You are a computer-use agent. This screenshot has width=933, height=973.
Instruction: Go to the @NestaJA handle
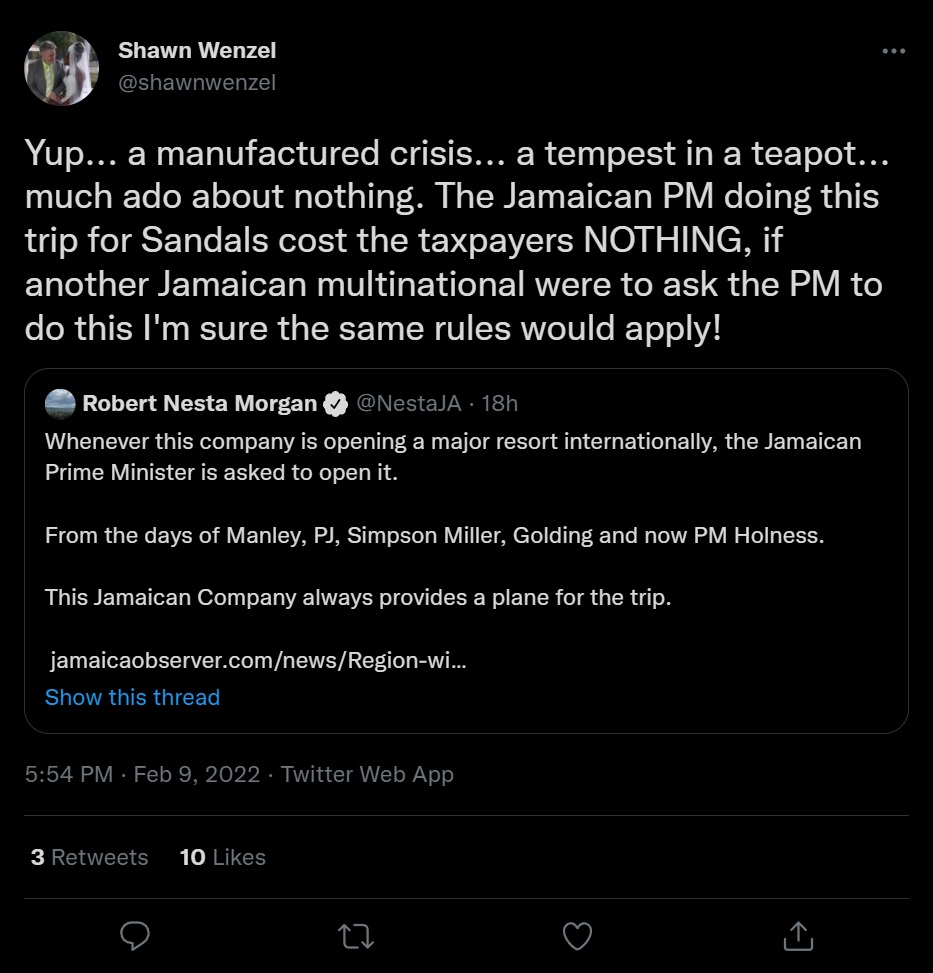click(409, 404)
